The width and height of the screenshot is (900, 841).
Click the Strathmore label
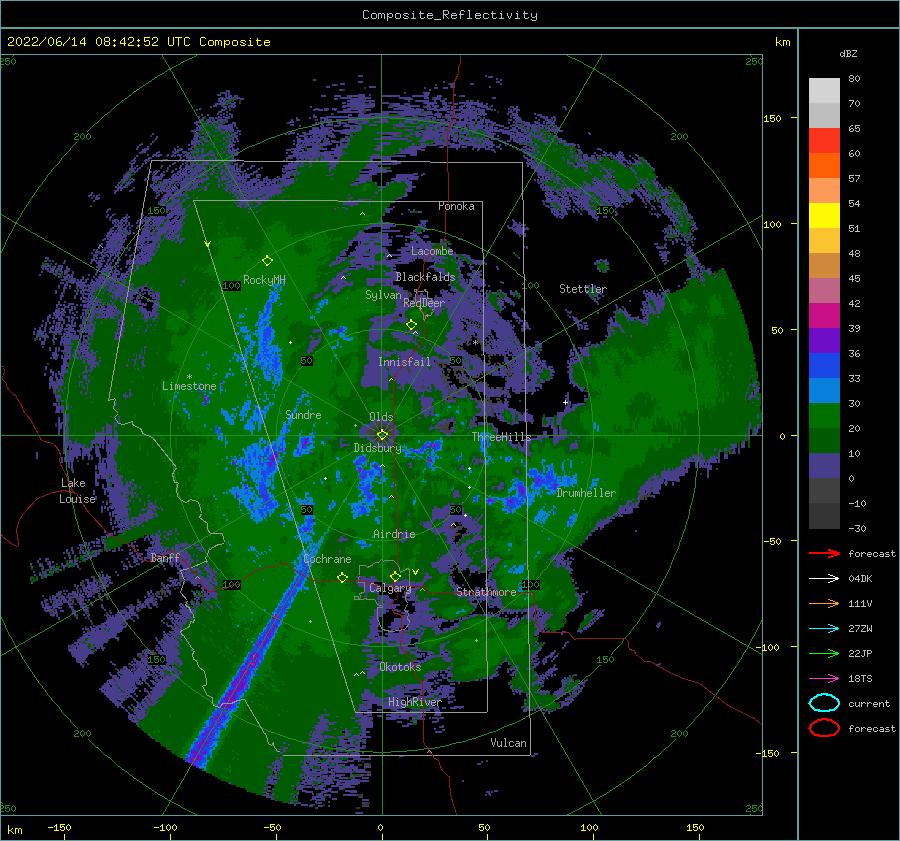pos(486,592)
